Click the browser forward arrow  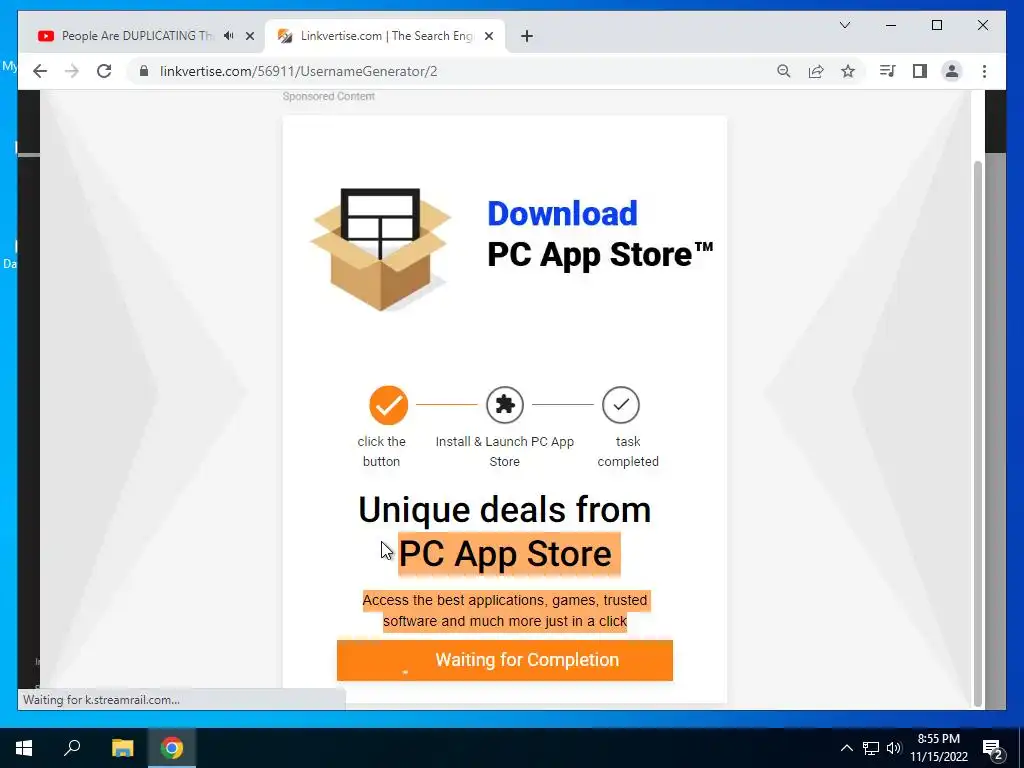(x=72, y=71)
